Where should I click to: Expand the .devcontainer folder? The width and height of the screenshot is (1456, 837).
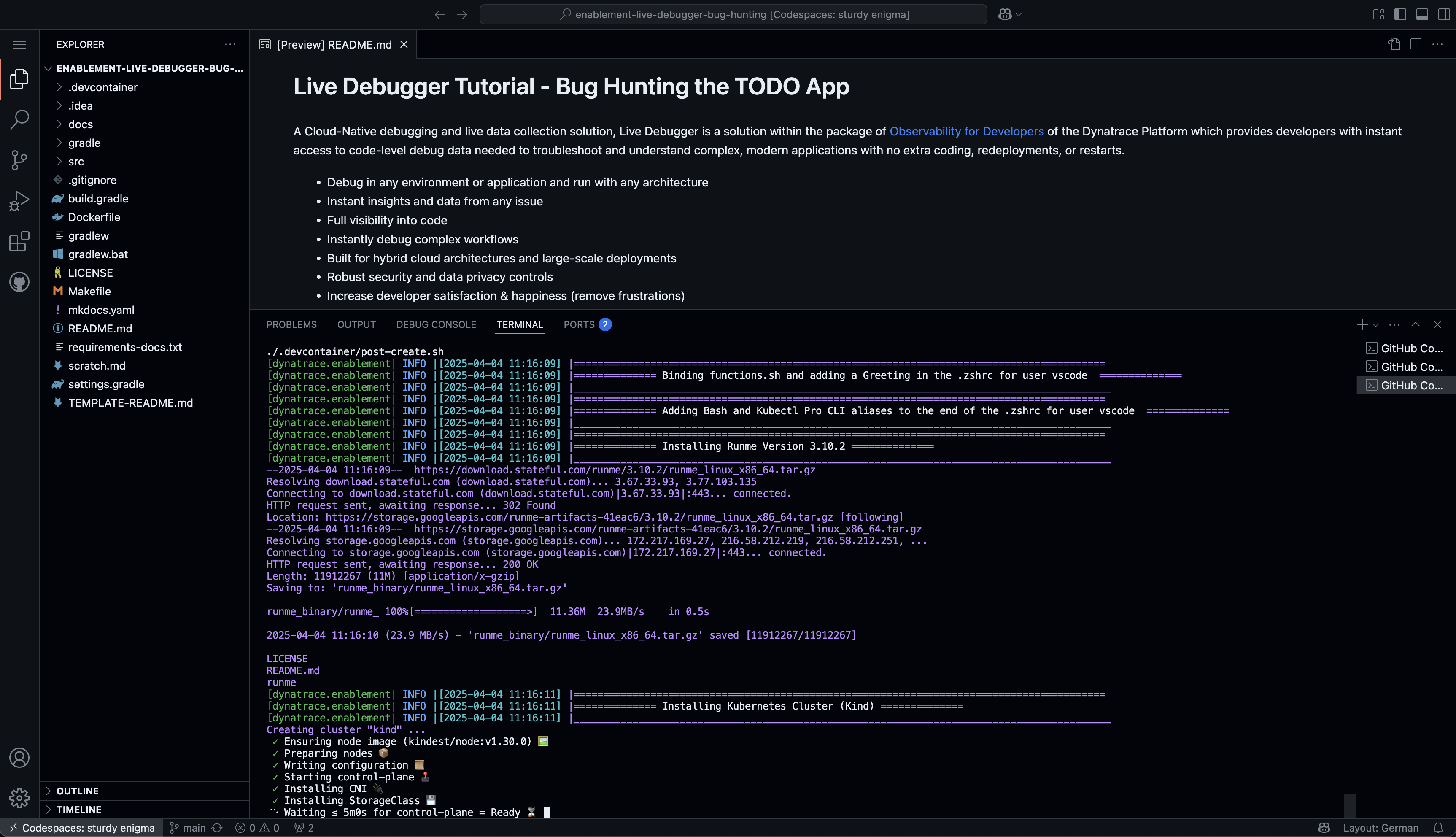click(103, 87)
